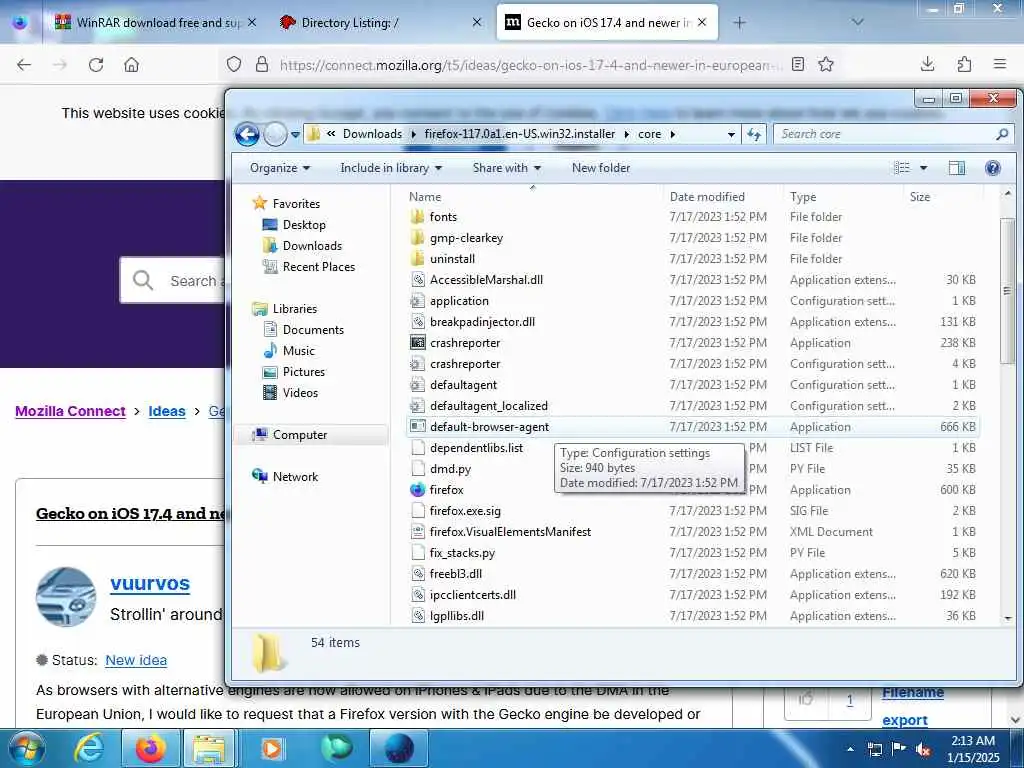Open the Organize menu
This screenshot has height=768, width=1024.
[x=280, y=168]
